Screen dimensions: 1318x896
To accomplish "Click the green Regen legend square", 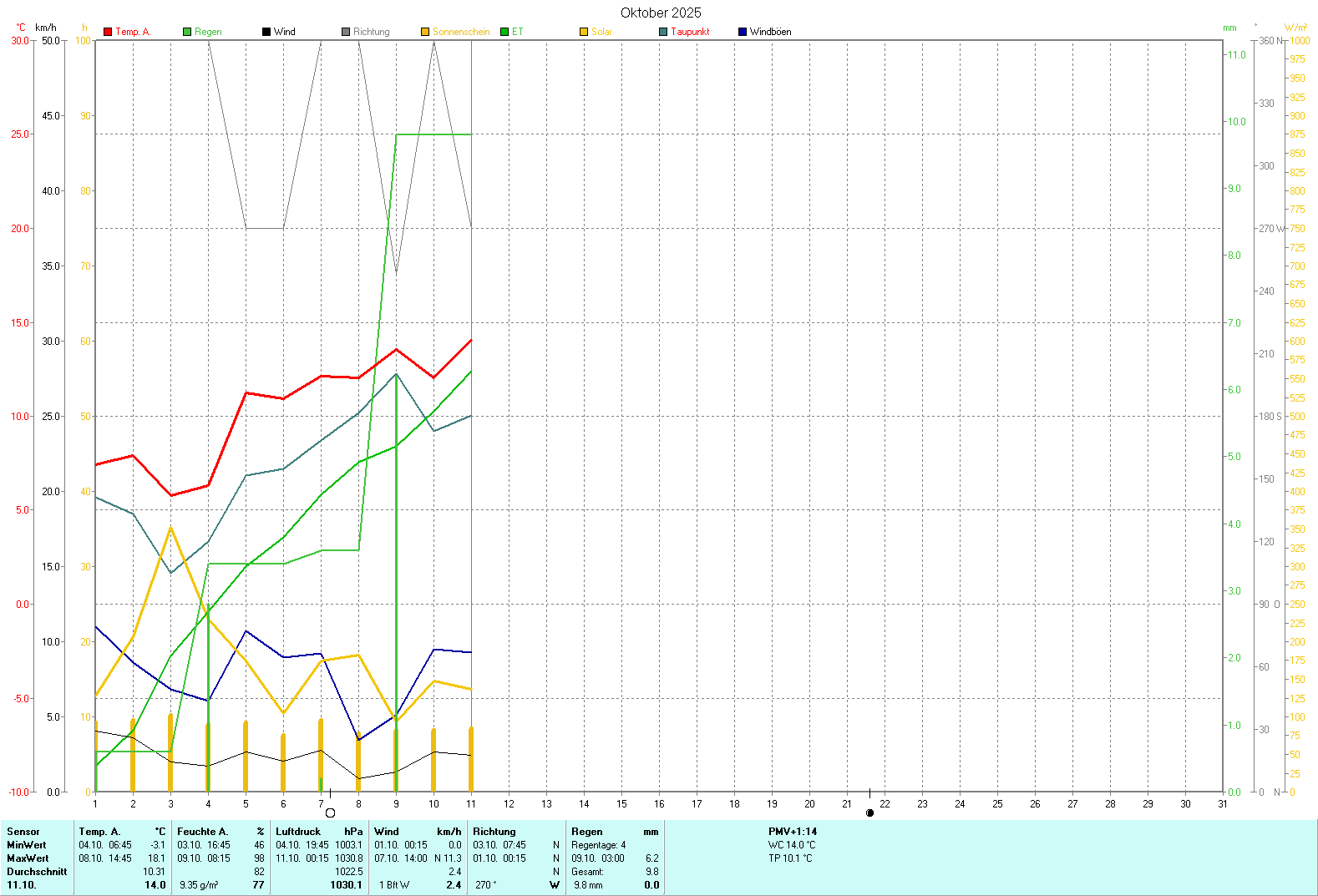I will click(x=187, y=32).
